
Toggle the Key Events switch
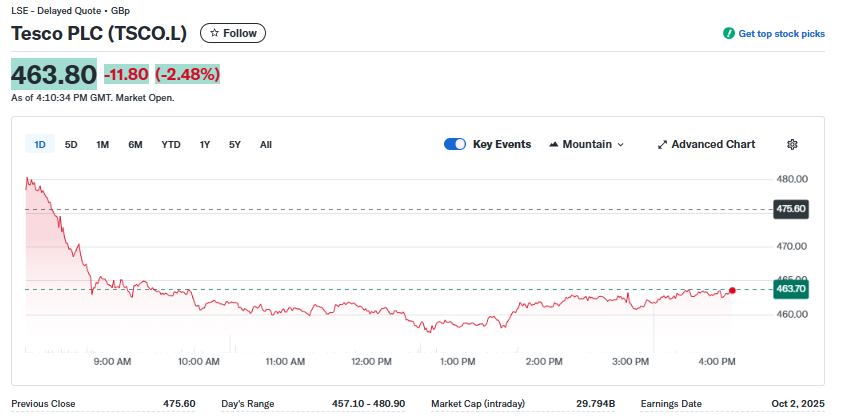[x=455, y=144]
